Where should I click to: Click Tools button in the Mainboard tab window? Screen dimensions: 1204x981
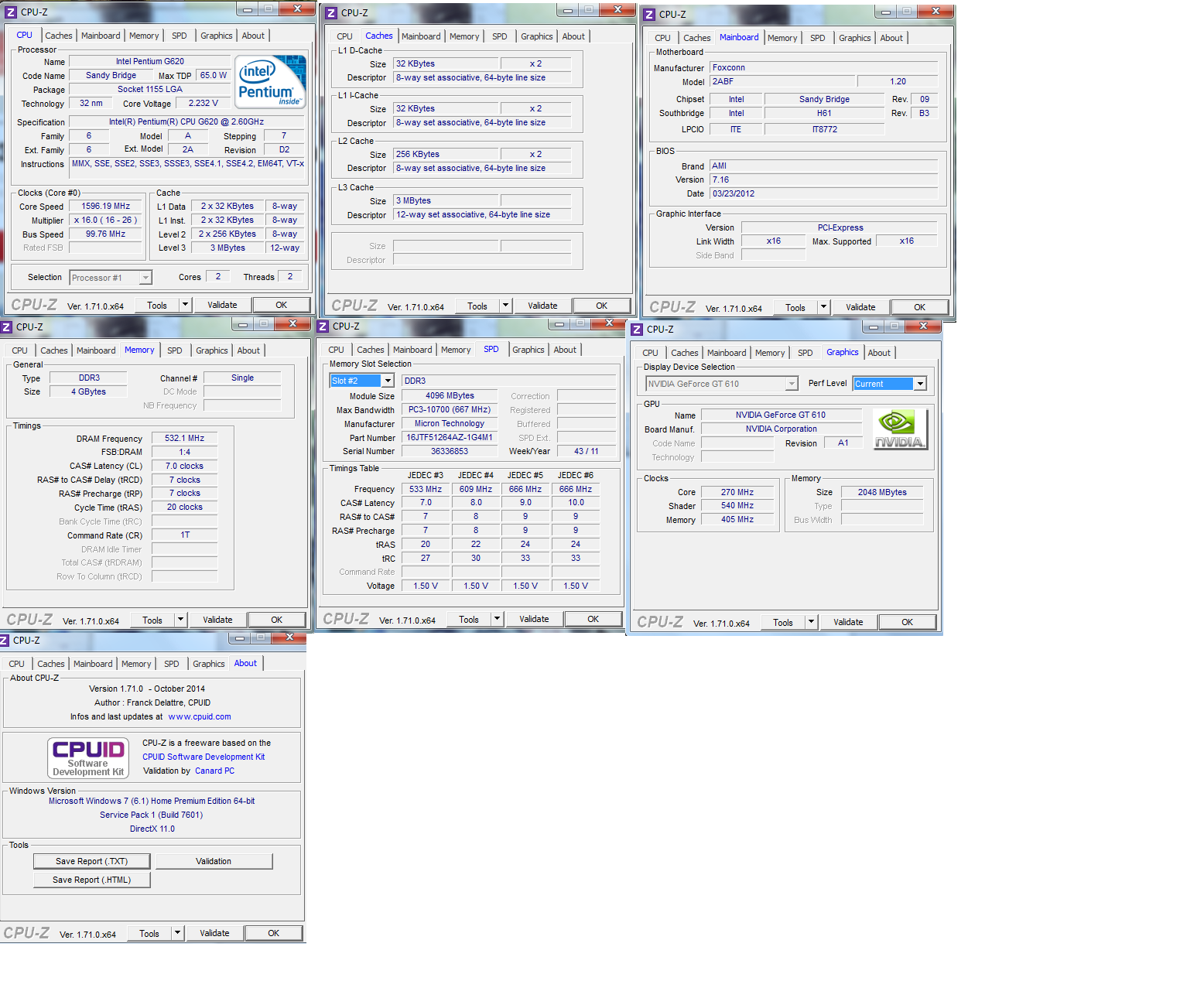point(795,307)
